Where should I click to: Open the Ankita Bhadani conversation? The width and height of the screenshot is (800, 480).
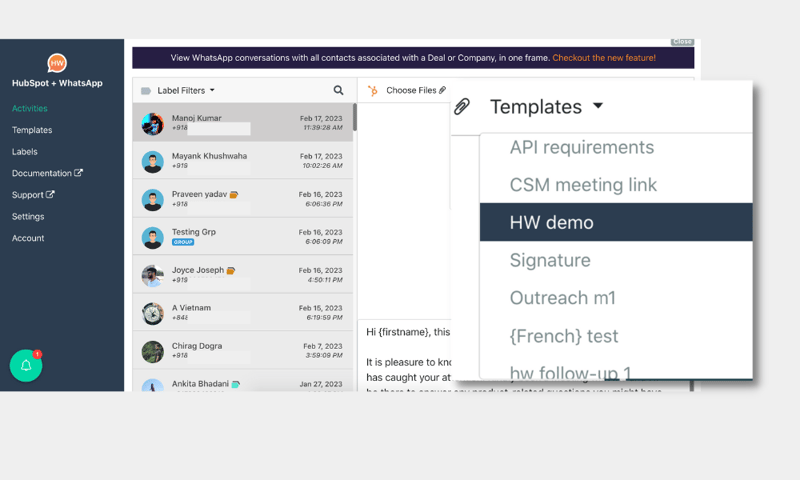pos(243,381)
